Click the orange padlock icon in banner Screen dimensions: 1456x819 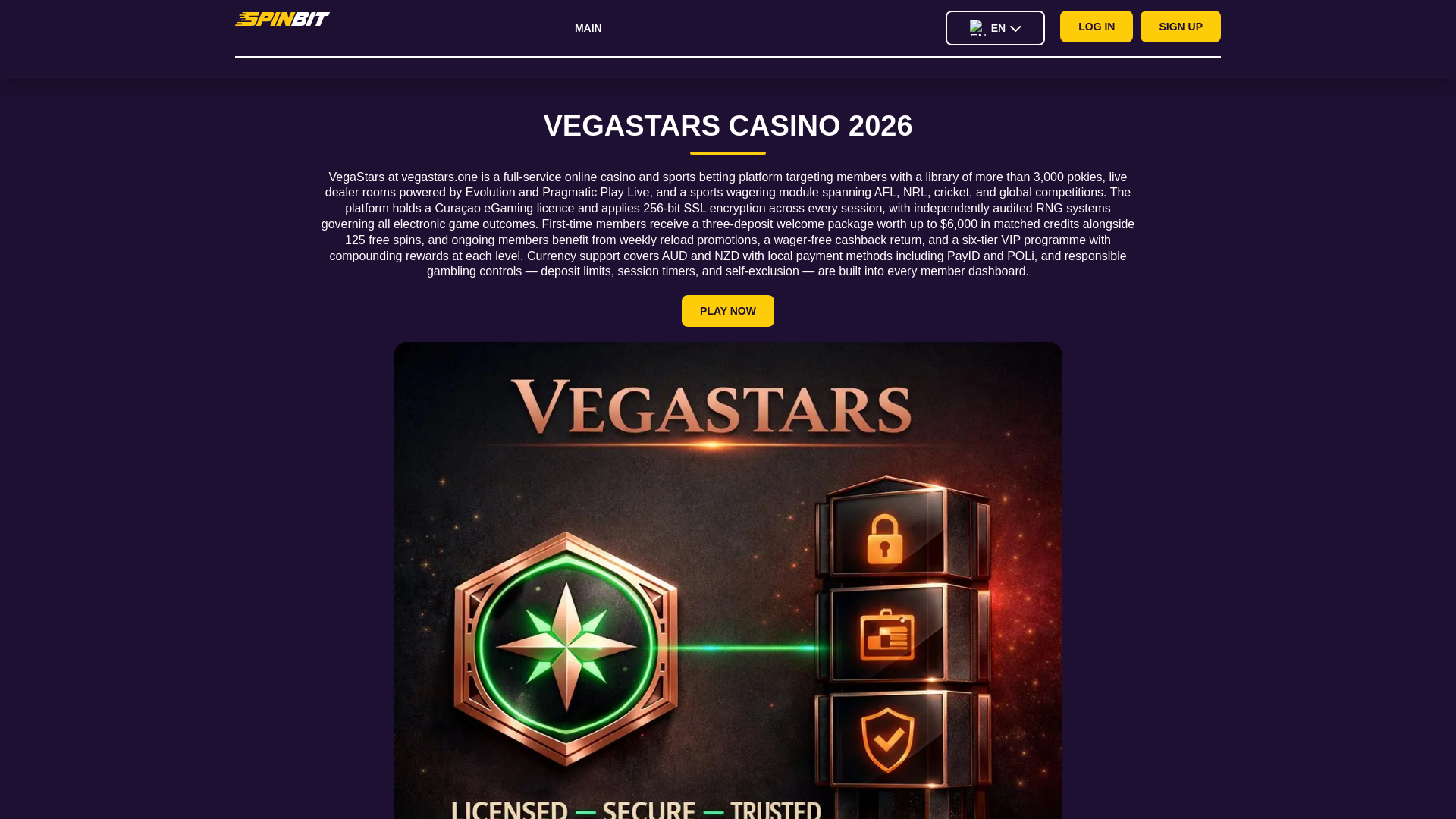coord(884,538)
